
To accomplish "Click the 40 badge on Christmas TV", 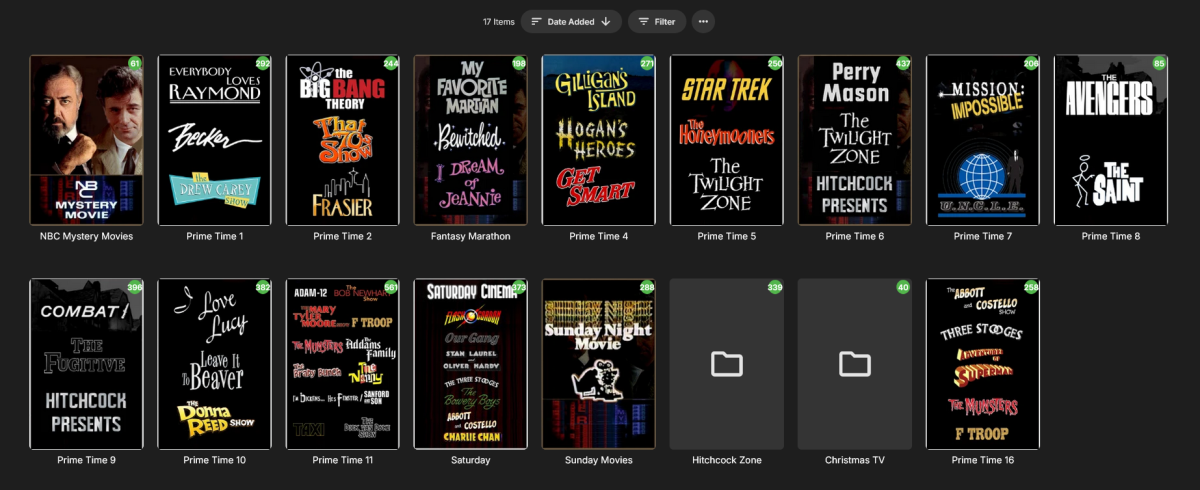I will pyautogui.click(x=903, y=287).
